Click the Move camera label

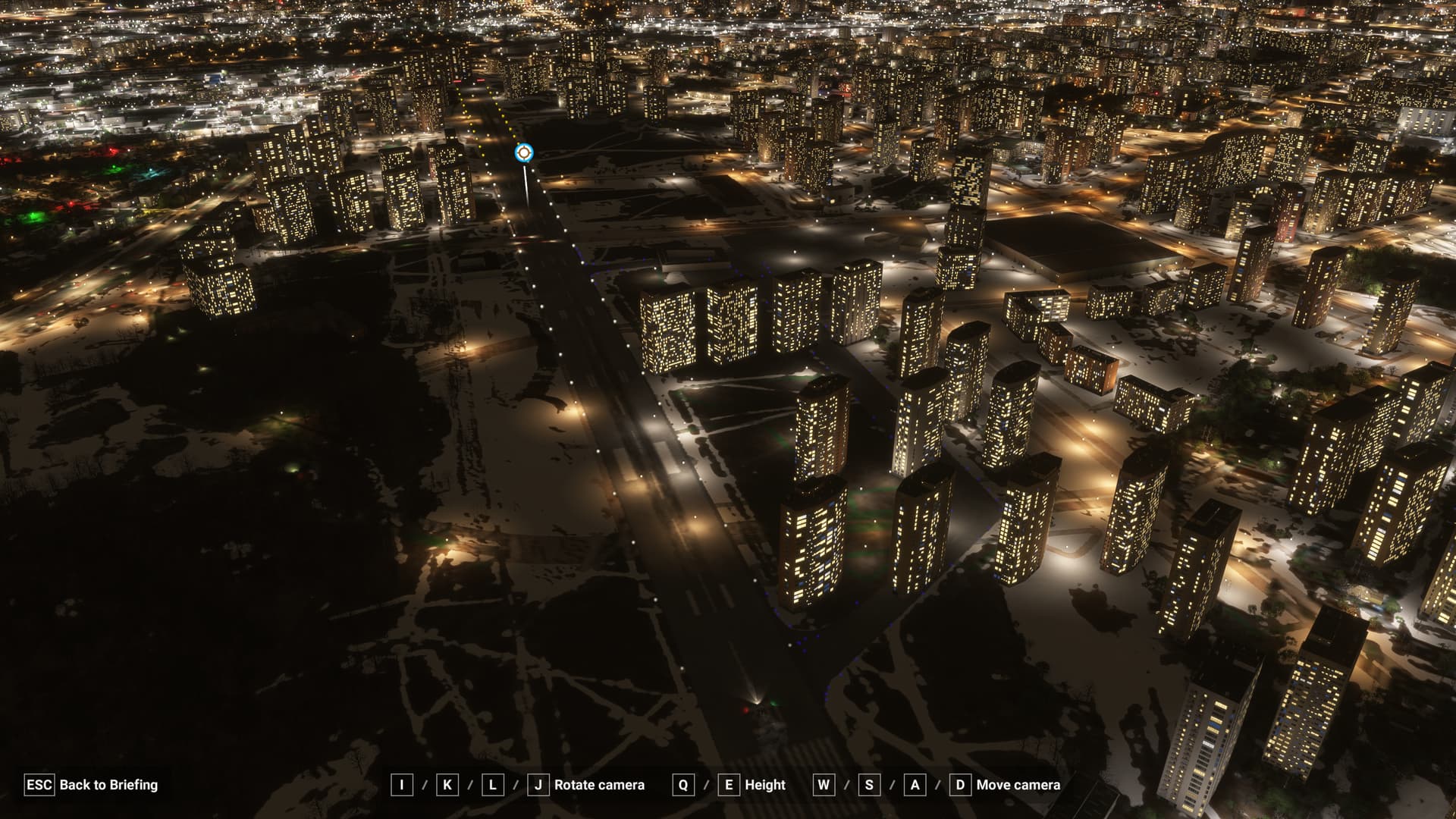[1018, 785]
